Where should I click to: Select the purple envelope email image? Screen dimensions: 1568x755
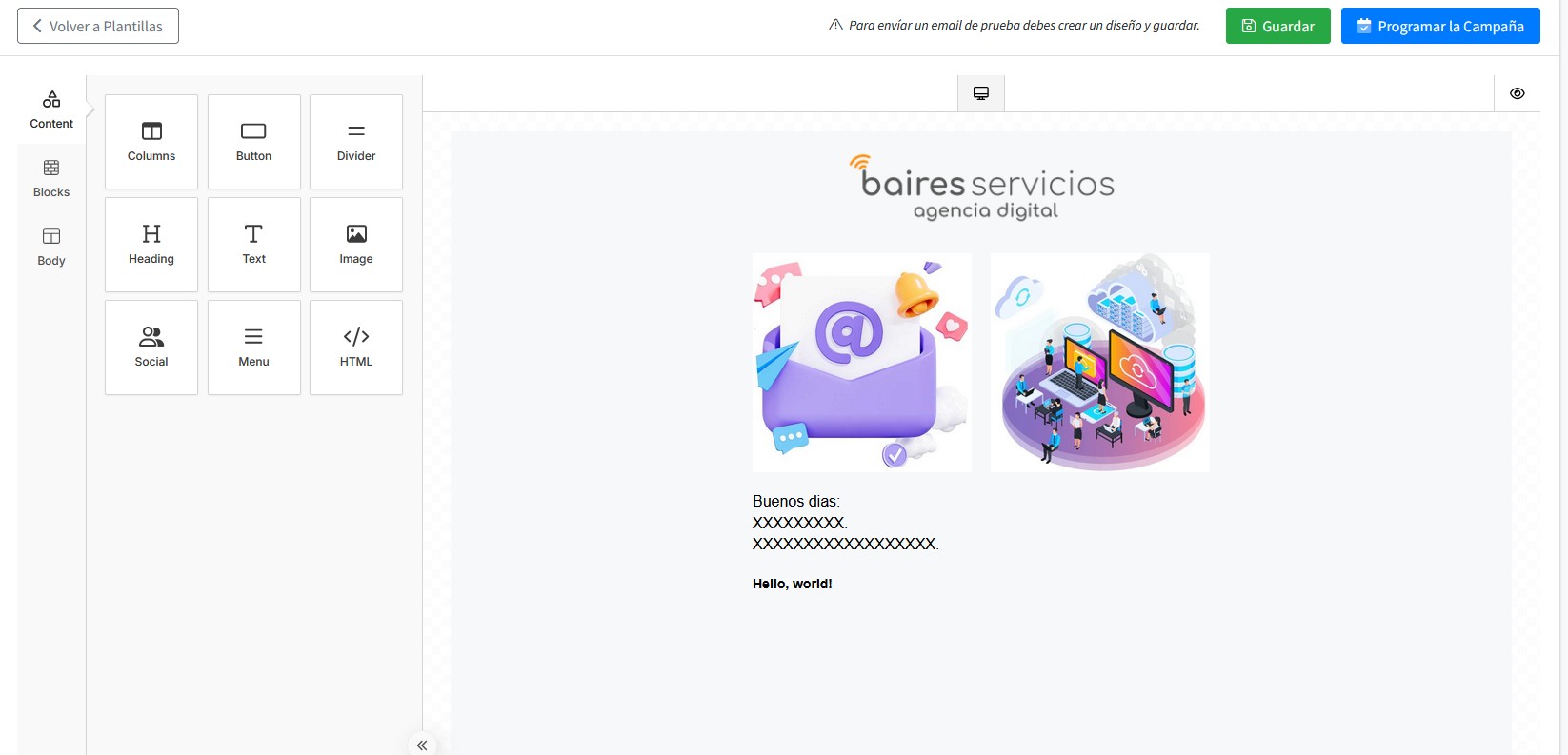click(x=861, y=363)
